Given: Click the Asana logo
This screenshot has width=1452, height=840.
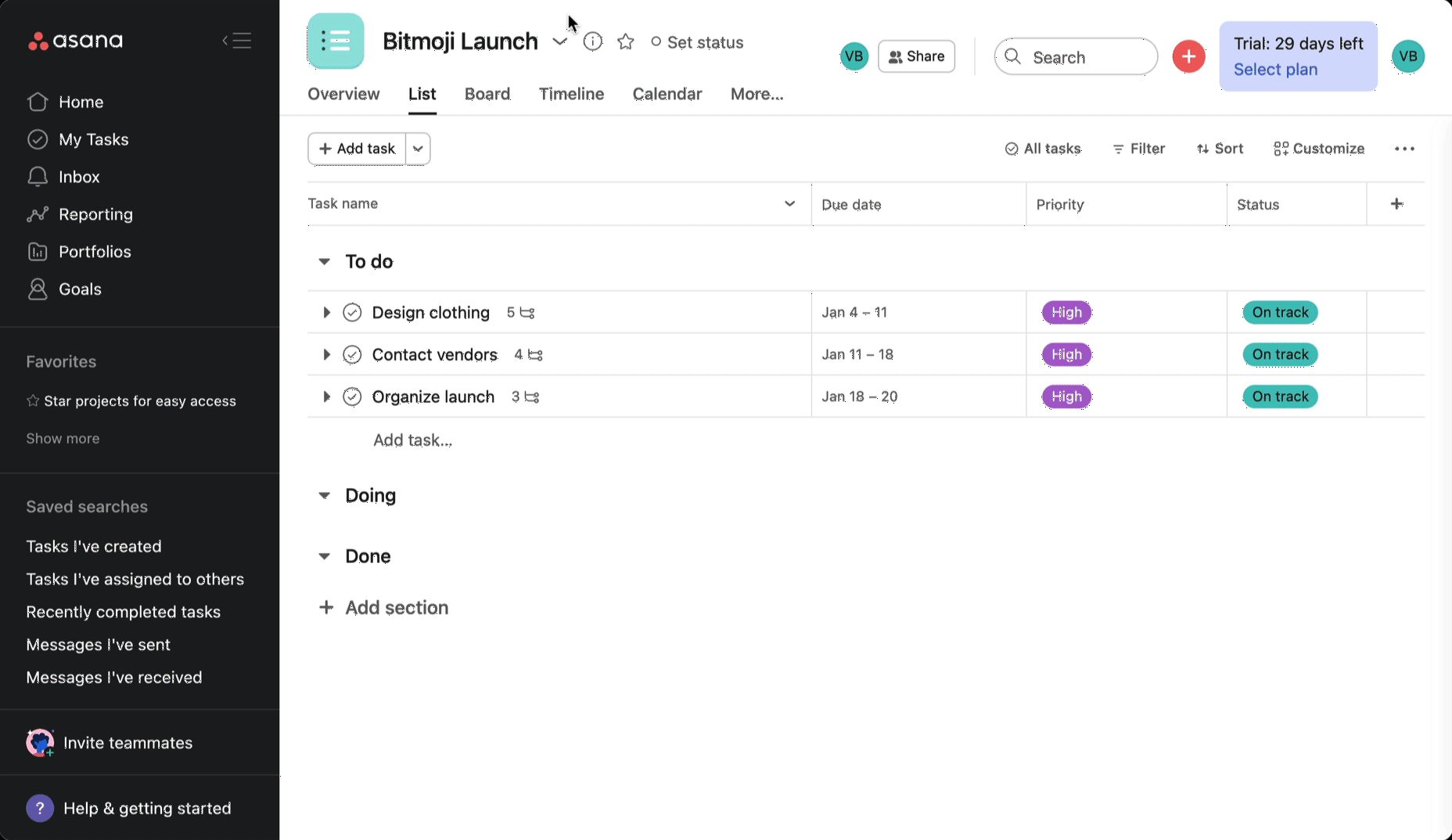Looking at the screenshot, I should [x=75, y=41].
